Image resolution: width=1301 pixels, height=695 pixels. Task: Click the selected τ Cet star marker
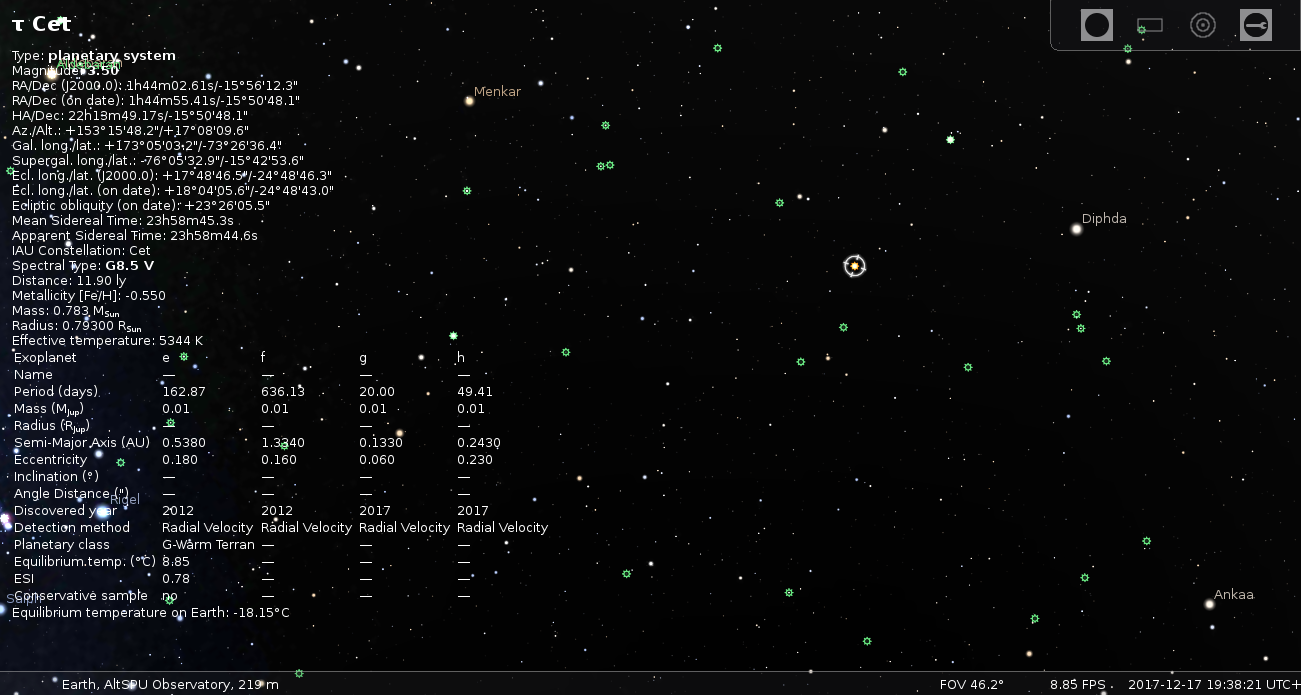click(x=854, y=266)
